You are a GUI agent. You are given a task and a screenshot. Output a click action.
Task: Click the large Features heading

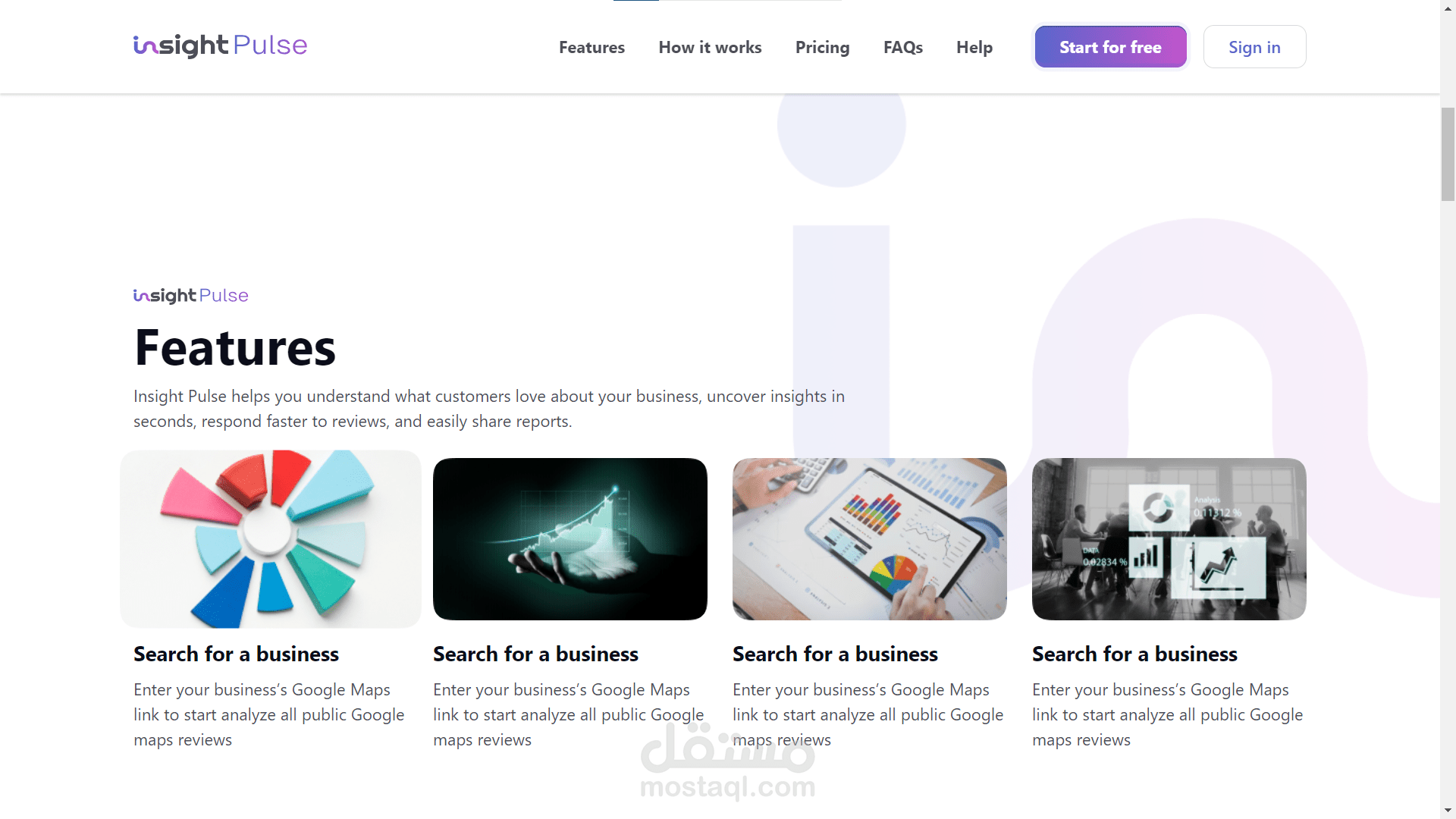click(x=235, y=348)
